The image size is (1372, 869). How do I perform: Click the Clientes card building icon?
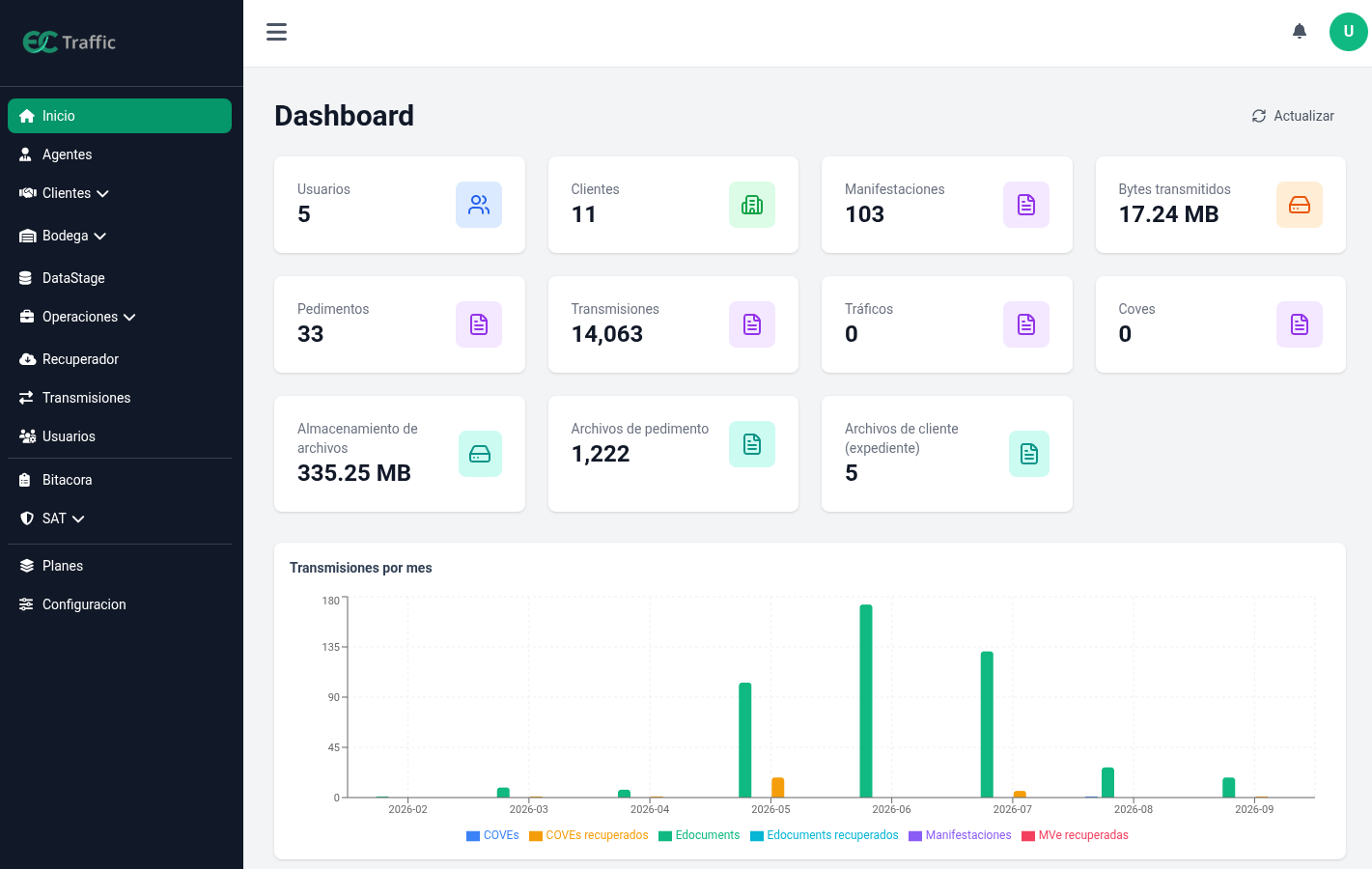click(752, 205)
